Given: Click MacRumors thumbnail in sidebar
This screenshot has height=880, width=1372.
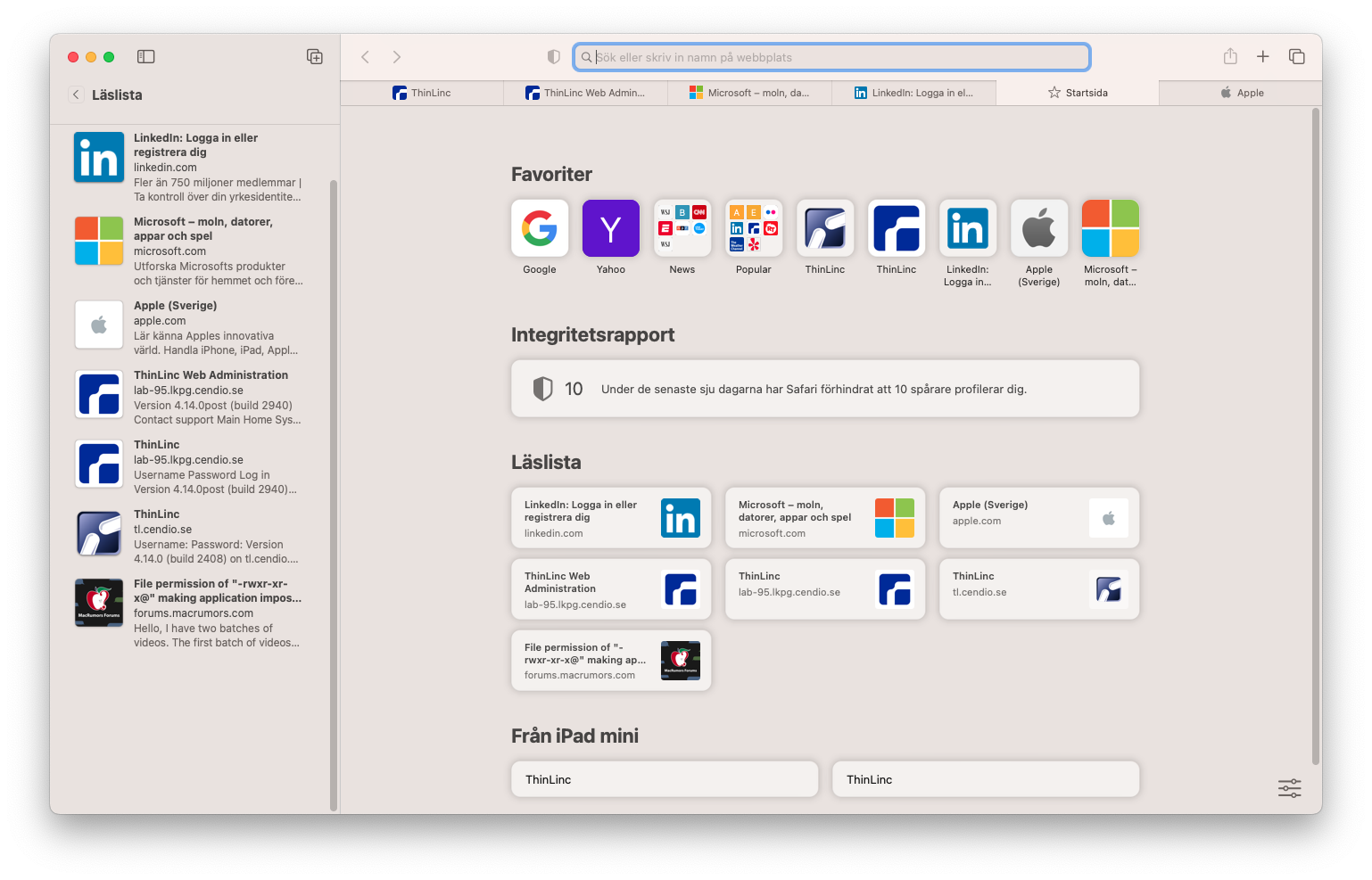Looking at the screenshot, I should coord(99,603).
